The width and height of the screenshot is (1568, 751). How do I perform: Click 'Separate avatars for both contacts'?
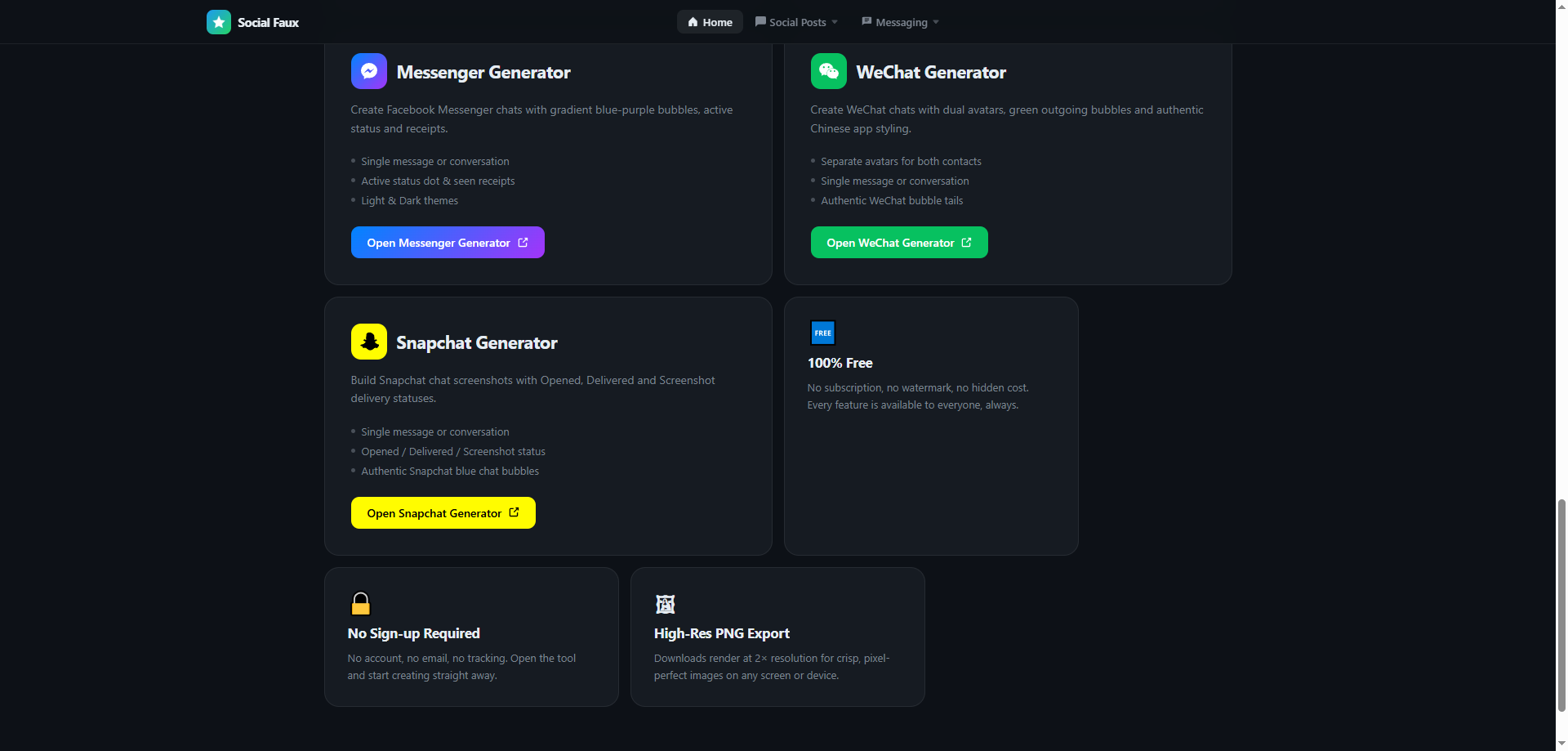tap(901, 161)
